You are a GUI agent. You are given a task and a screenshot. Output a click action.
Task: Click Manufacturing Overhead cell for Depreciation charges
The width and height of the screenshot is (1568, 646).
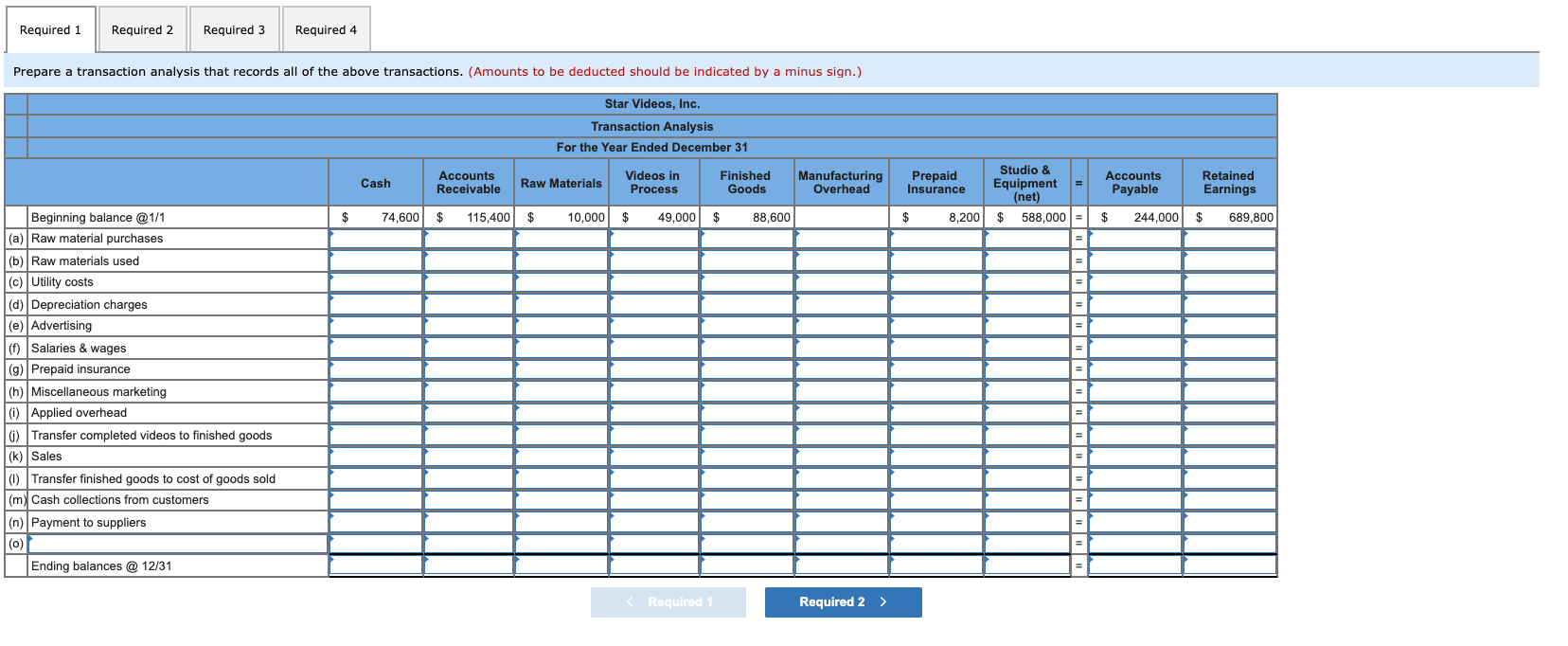coord(842,304)
